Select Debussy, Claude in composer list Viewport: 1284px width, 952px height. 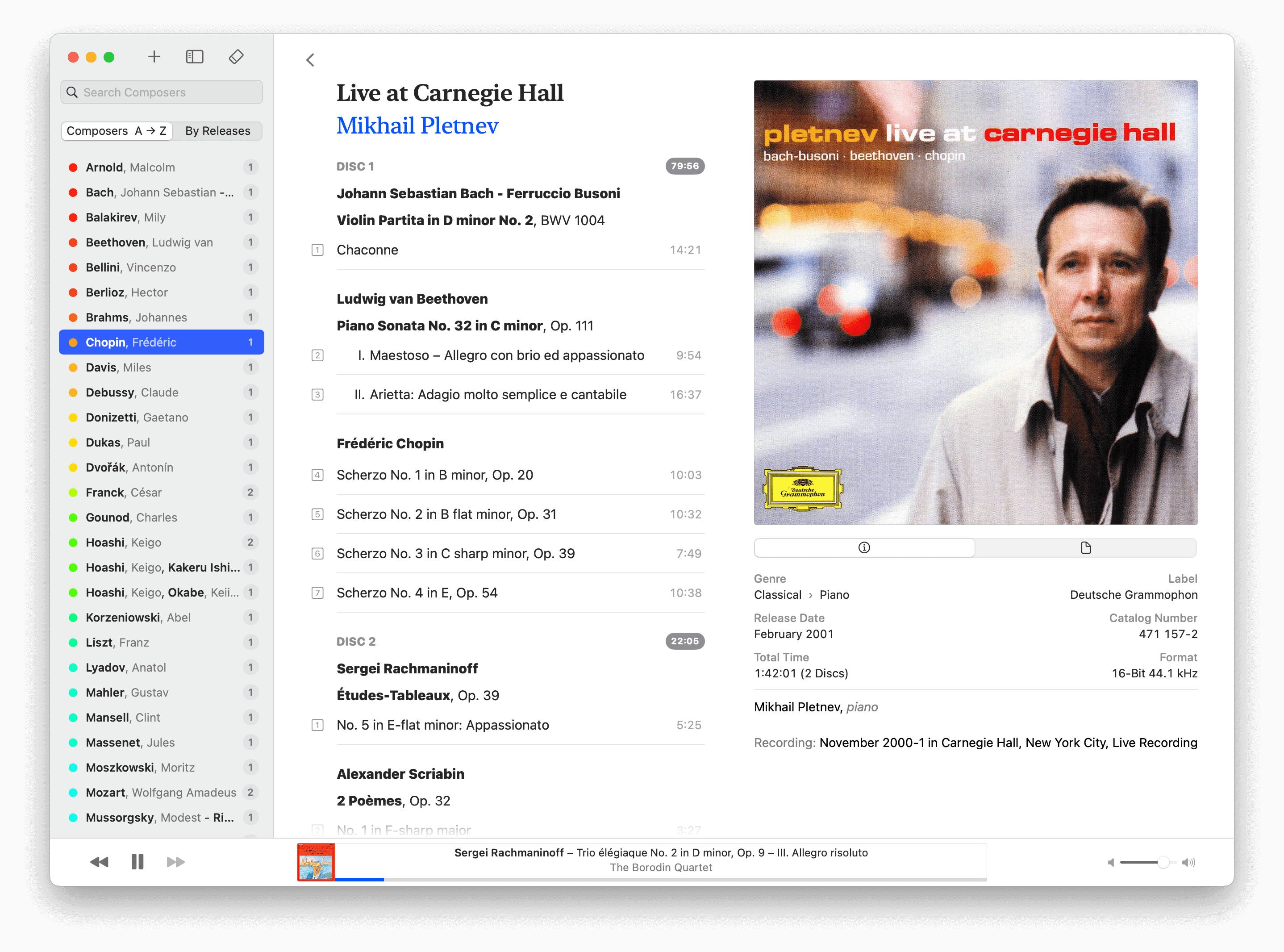(132, 392)
